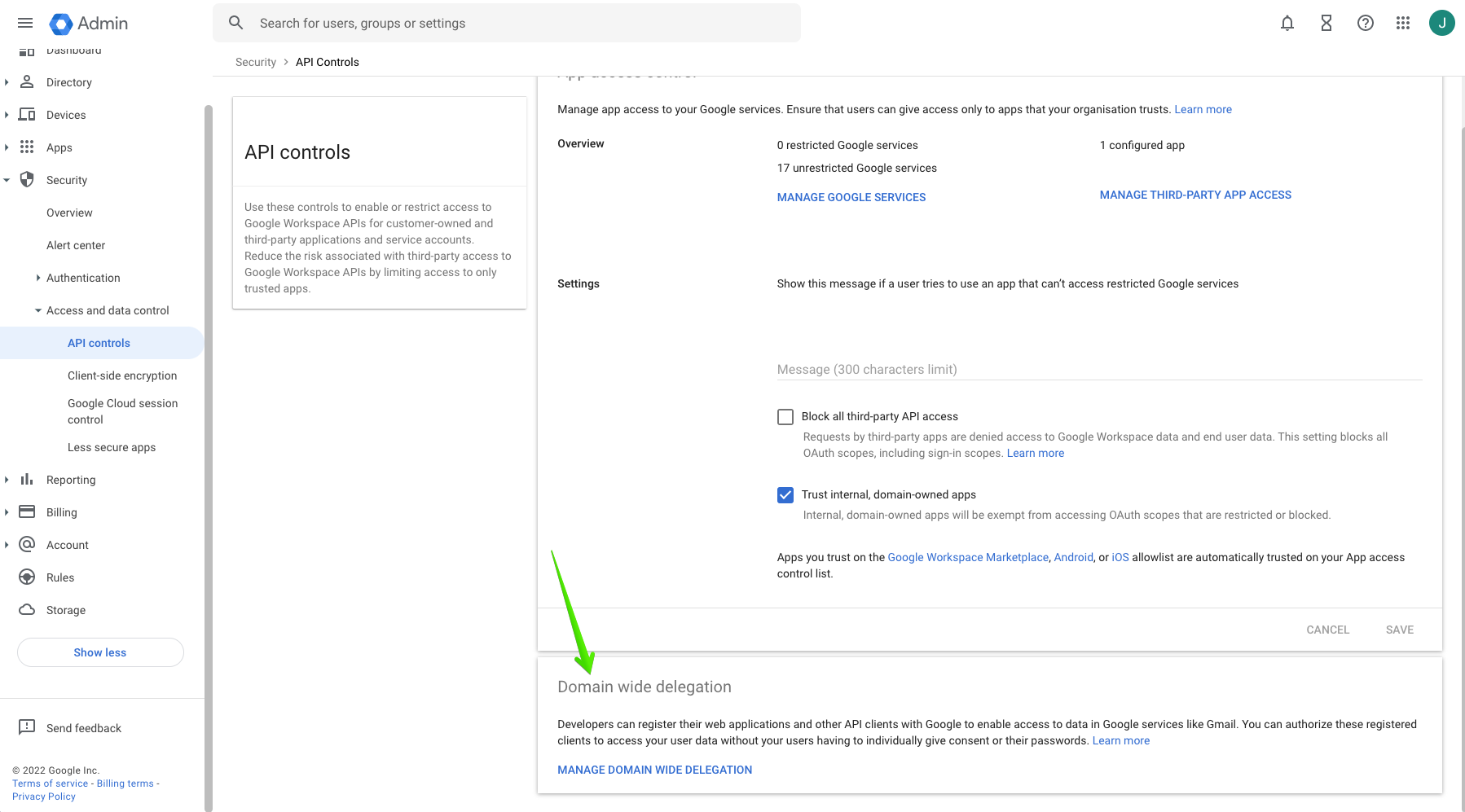This screenshot has width=1465, height=812.
Task: Expand the Apps section arrow
Action: (7, 147)
